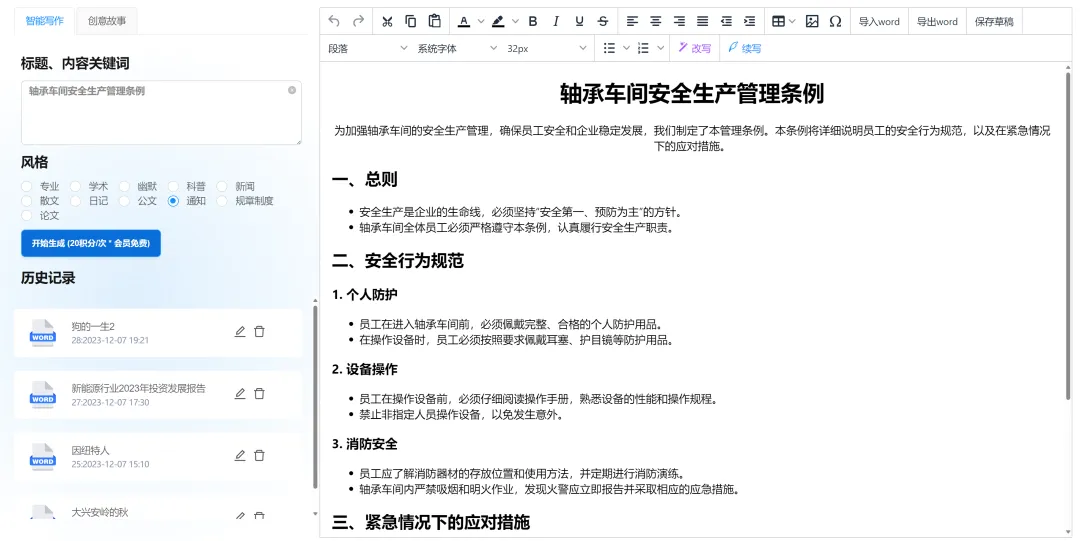Copy the selected content
This screenshot has width=1080, height=541.
tap(411, 21)
